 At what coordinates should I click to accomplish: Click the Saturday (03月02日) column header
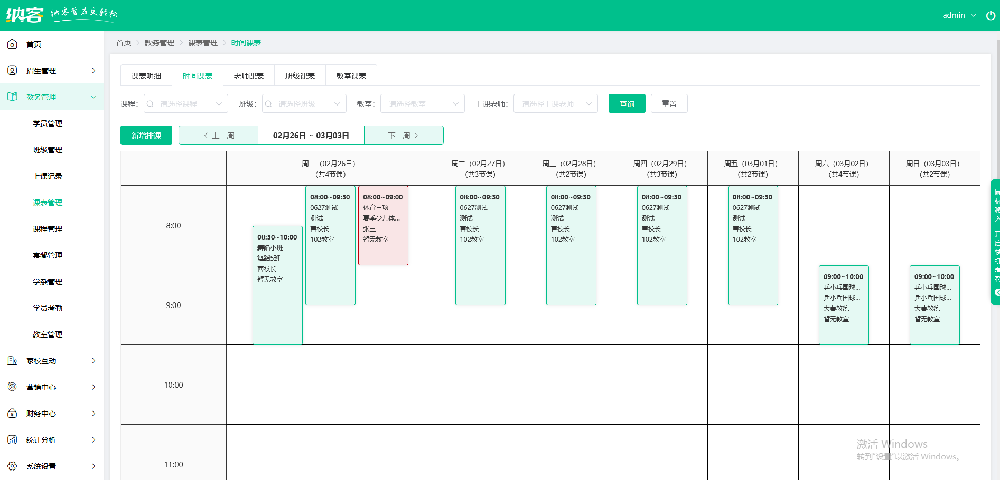844,168
